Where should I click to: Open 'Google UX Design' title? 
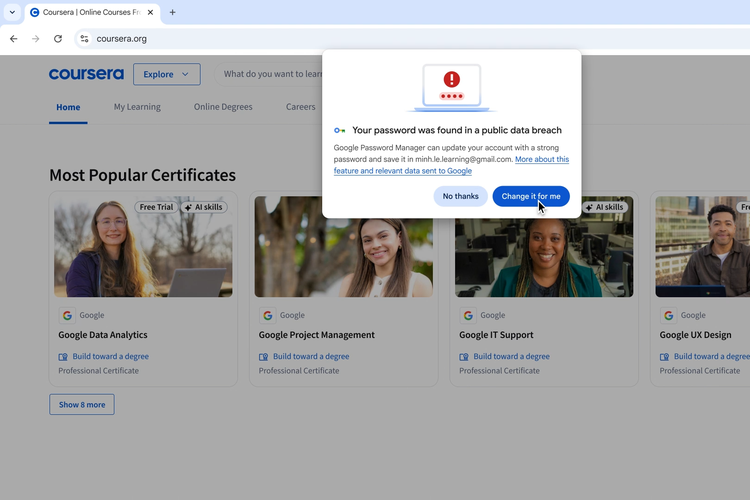(x=695, y=335)
